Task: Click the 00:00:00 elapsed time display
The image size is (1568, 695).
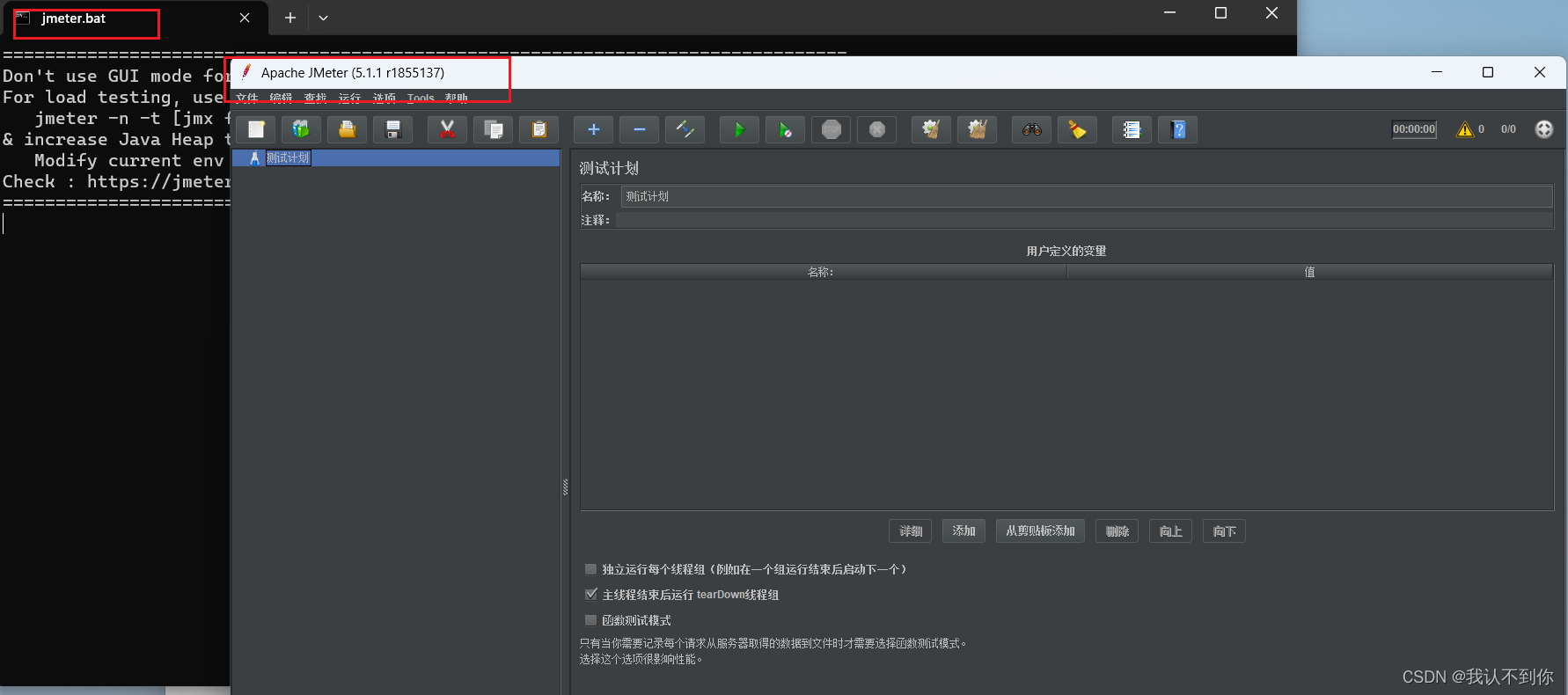Action: point(1414,129)
